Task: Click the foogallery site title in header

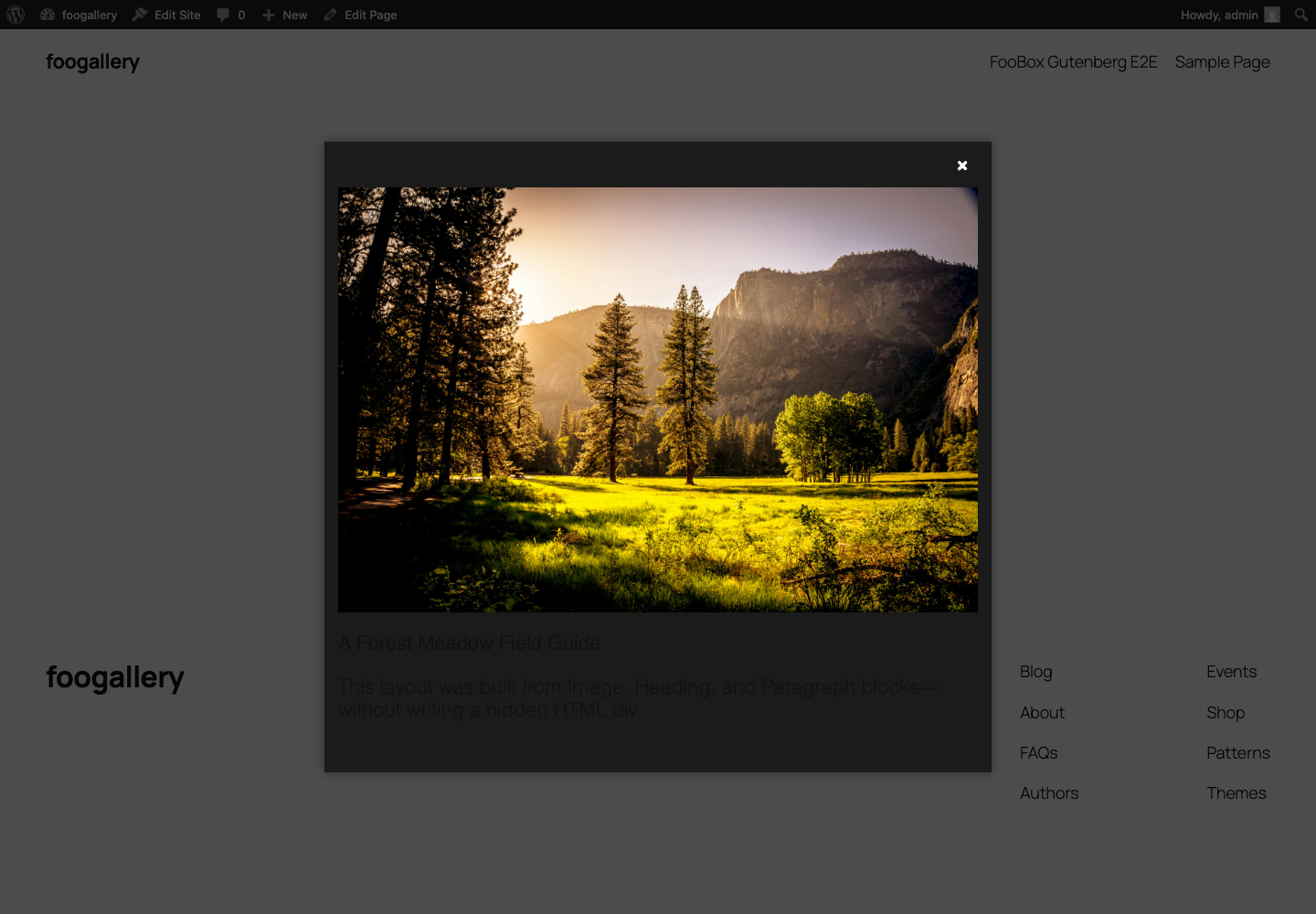Action: (x=93, y=62)
